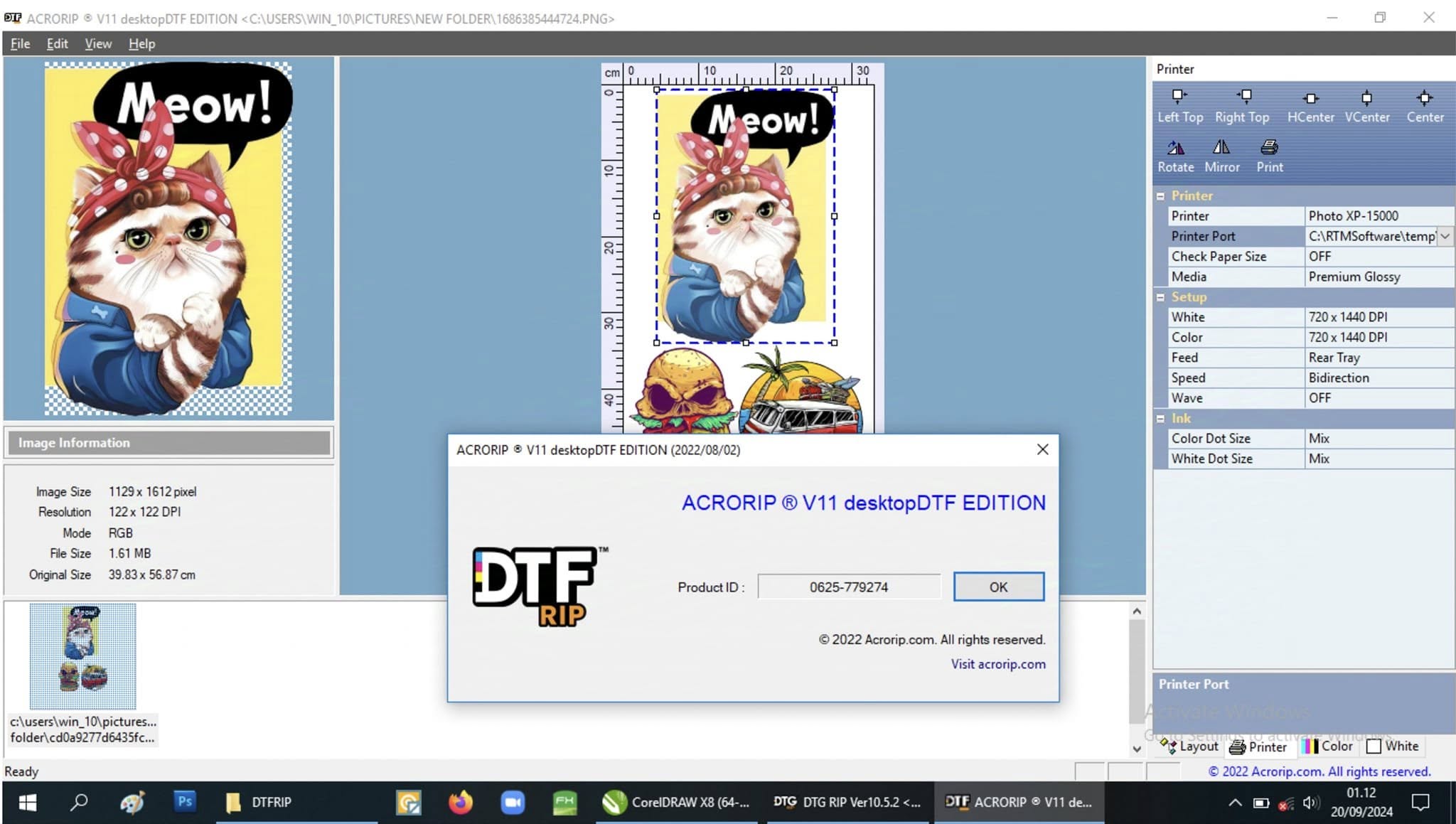1456x824 pixels.
Task: Click the Image Information header
Action: [x=169, y=442]
